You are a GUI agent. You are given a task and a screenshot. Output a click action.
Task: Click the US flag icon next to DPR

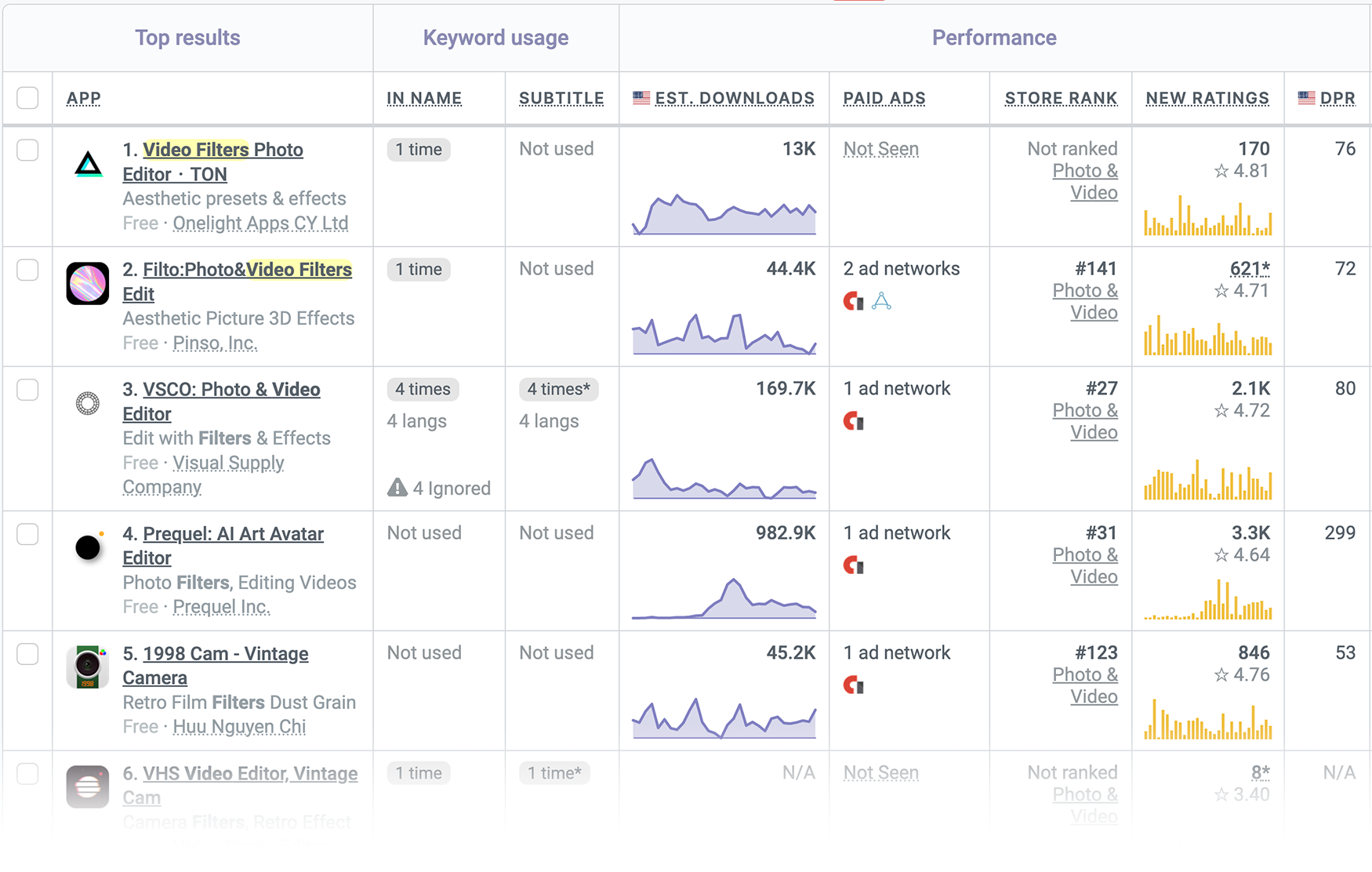[1306, 98]
